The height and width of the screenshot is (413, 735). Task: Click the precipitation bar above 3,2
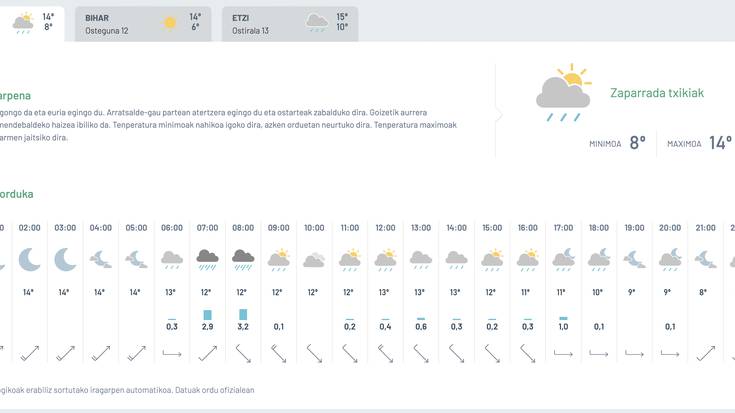pos(243,314)
